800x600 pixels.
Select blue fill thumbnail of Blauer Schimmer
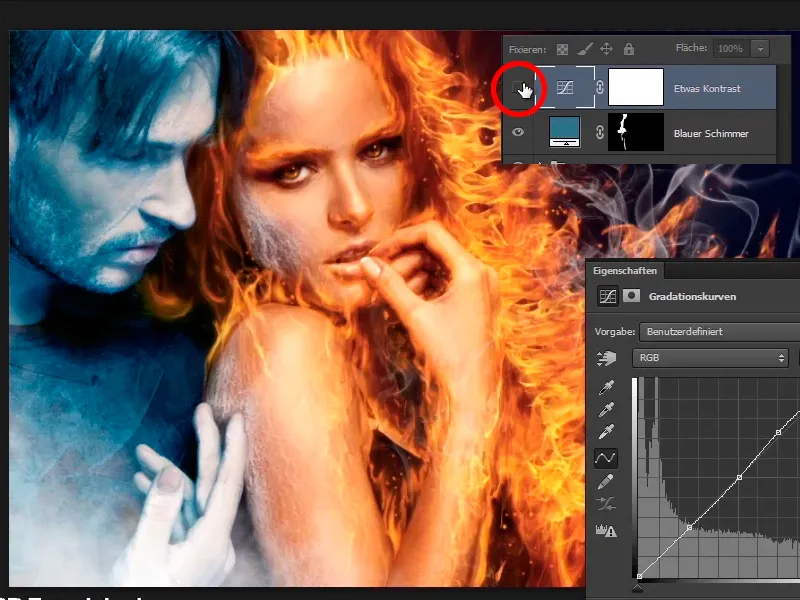[x=564, y=132]
